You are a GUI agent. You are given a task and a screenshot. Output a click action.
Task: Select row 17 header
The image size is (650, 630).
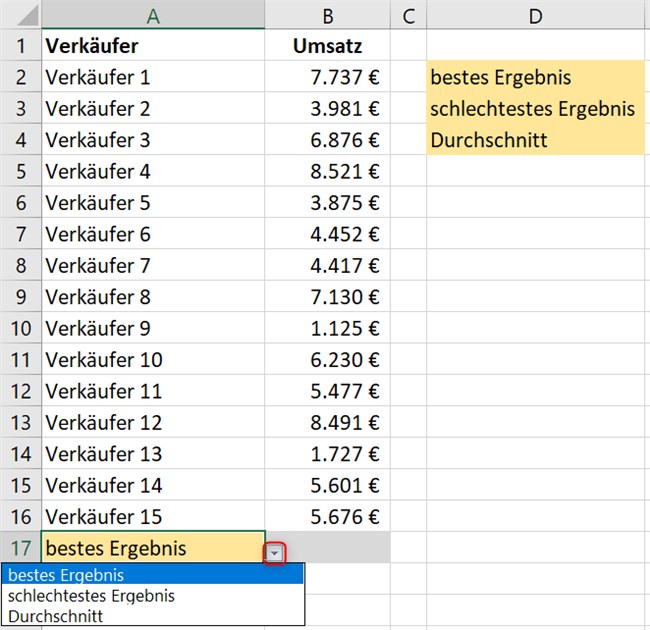pos(21,548)
